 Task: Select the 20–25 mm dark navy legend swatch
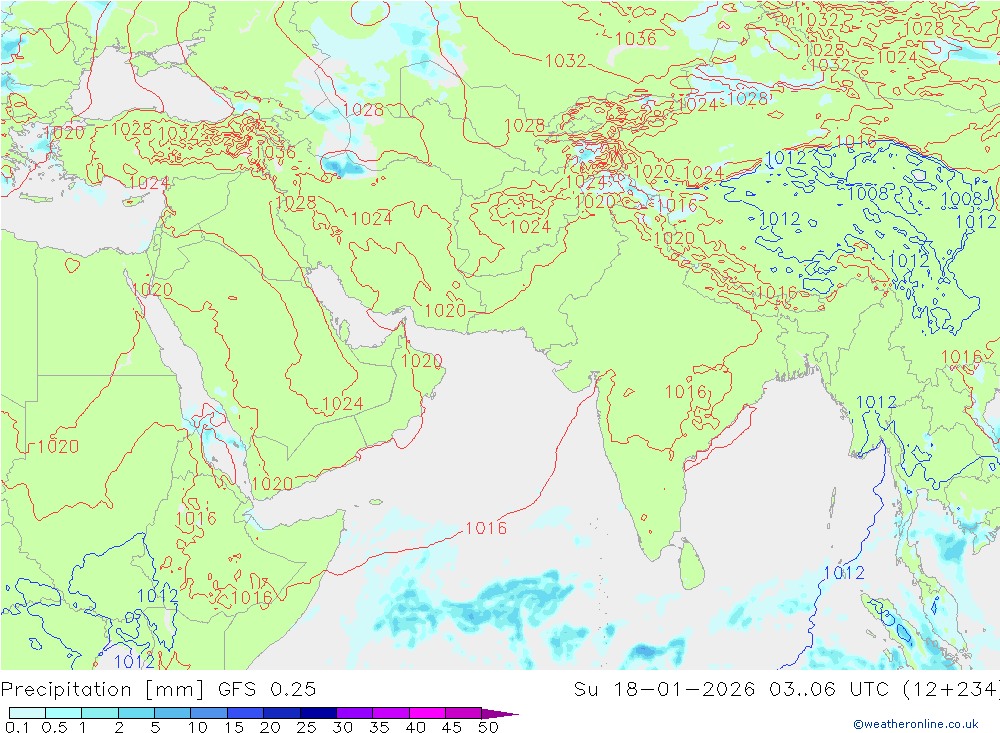(282, 713)
